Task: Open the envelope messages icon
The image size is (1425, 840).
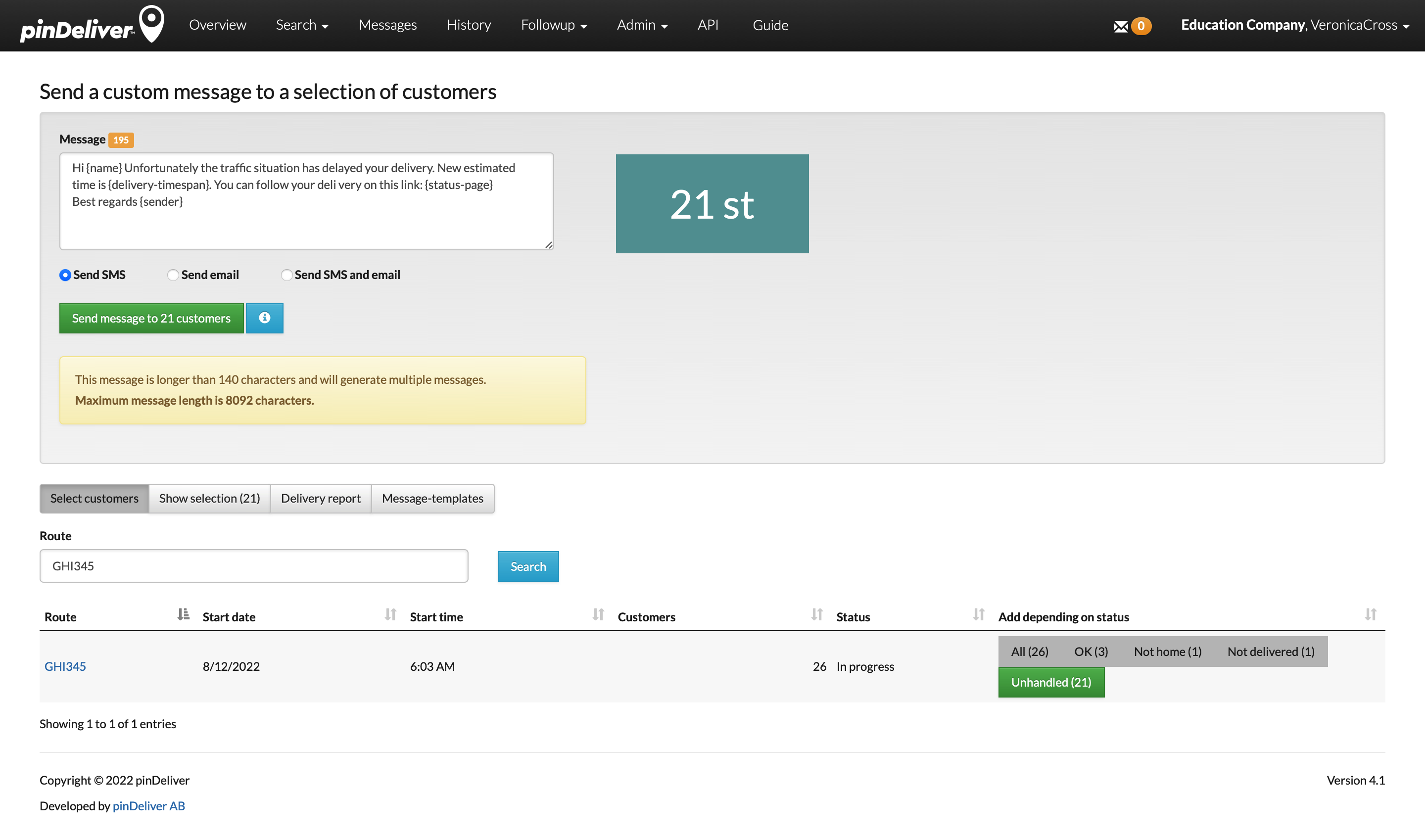Action: tap(1120, 26)
